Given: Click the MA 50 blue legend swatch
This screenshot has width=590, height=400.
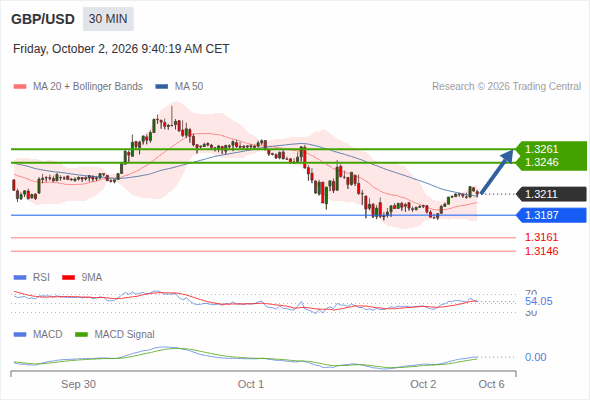Looking at the screenshot, I should [x=162, y=87].
